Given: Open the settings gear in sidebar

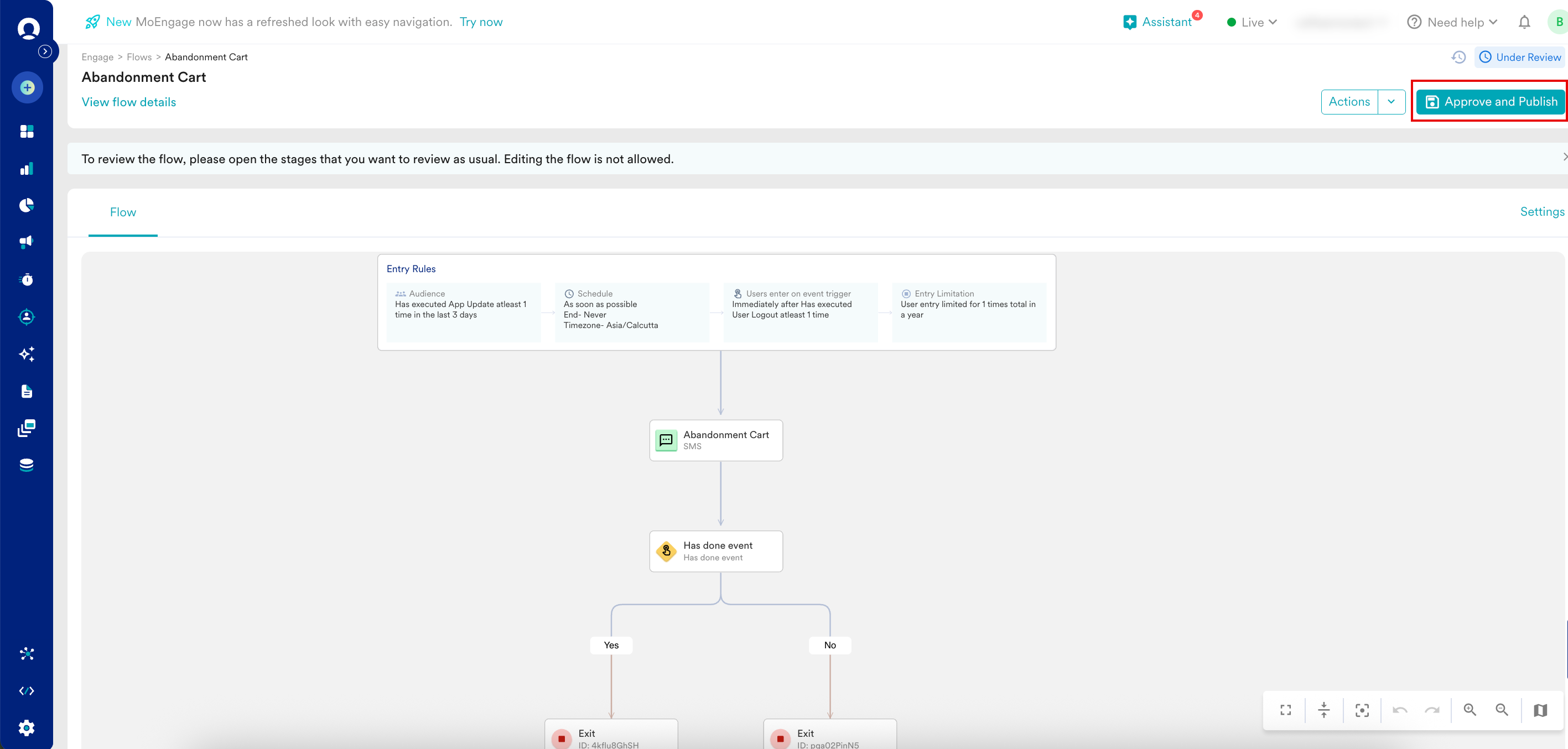Looking at the screenshot, I should [27, 727].
